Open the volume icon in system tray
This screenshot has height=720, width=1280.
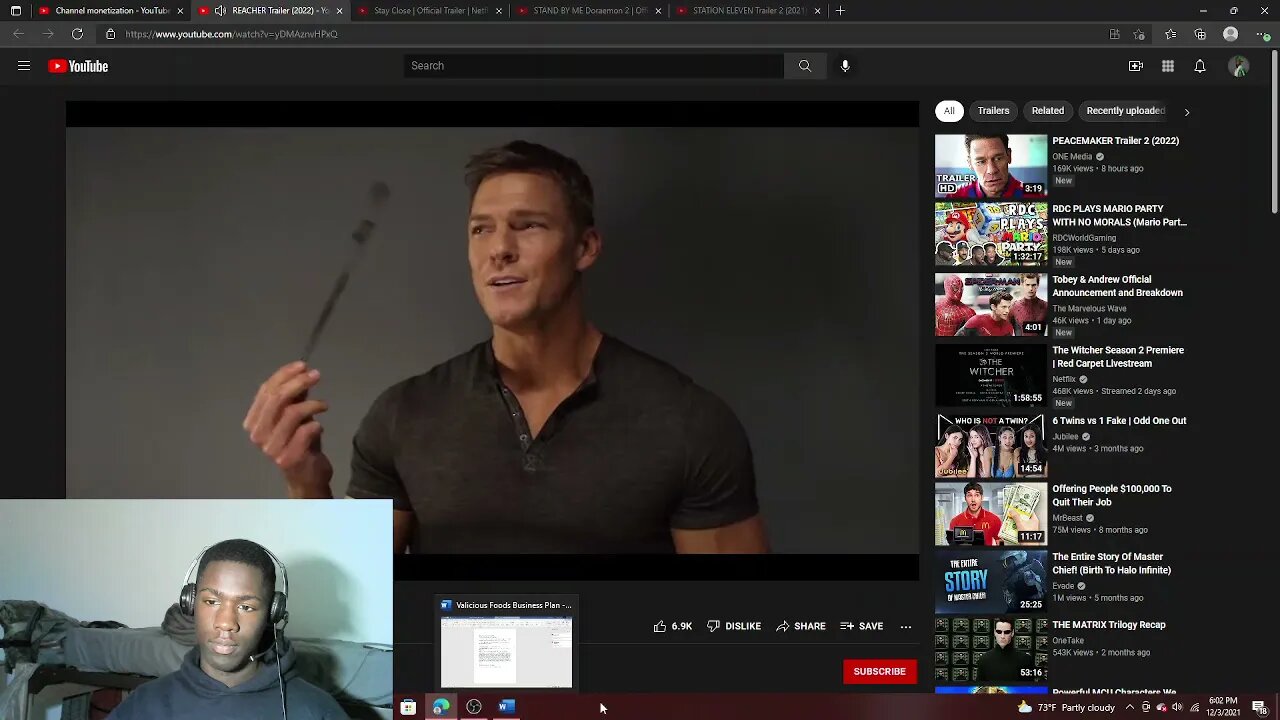[x=1177, y=708]
